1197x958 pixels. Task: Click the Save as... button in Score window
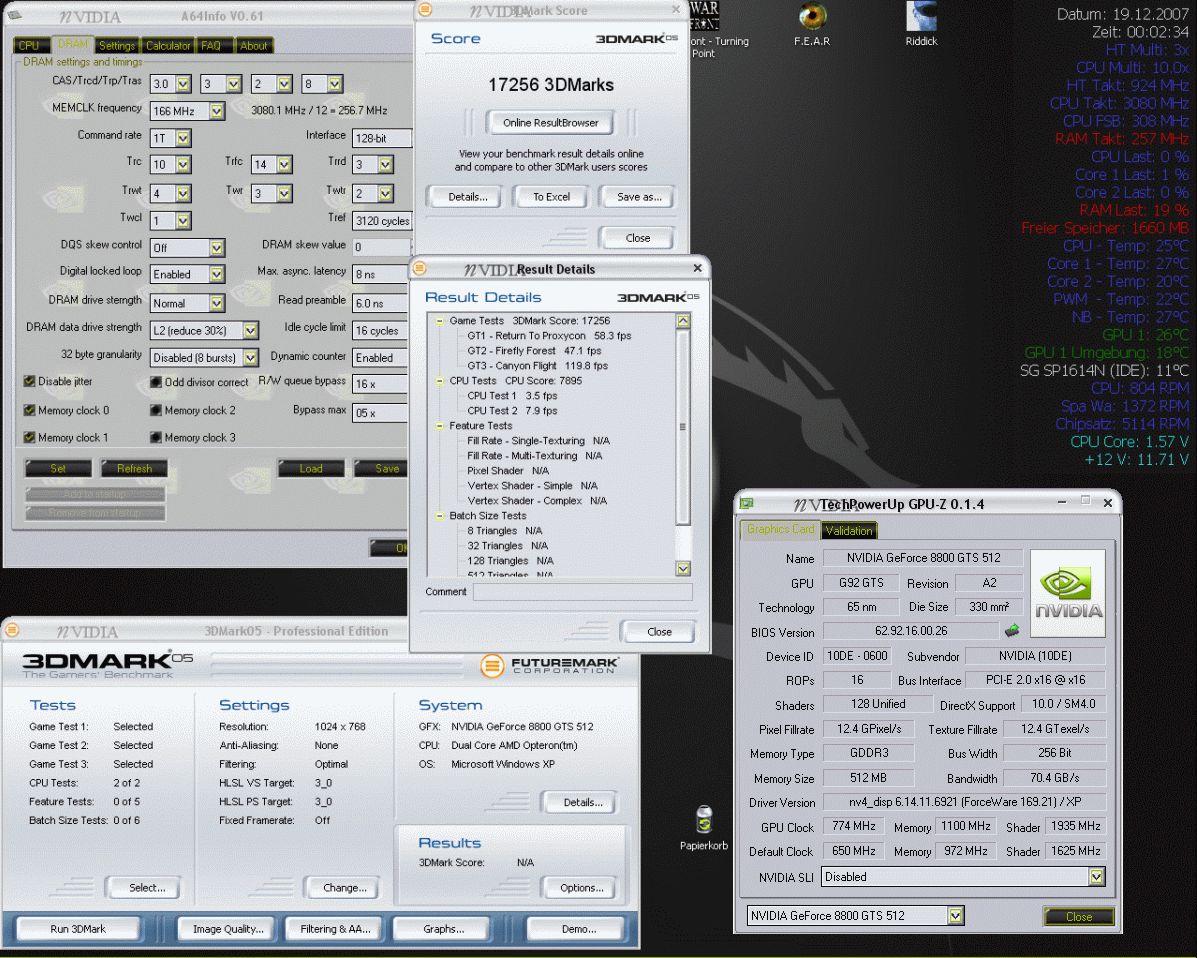pos(639,197)
